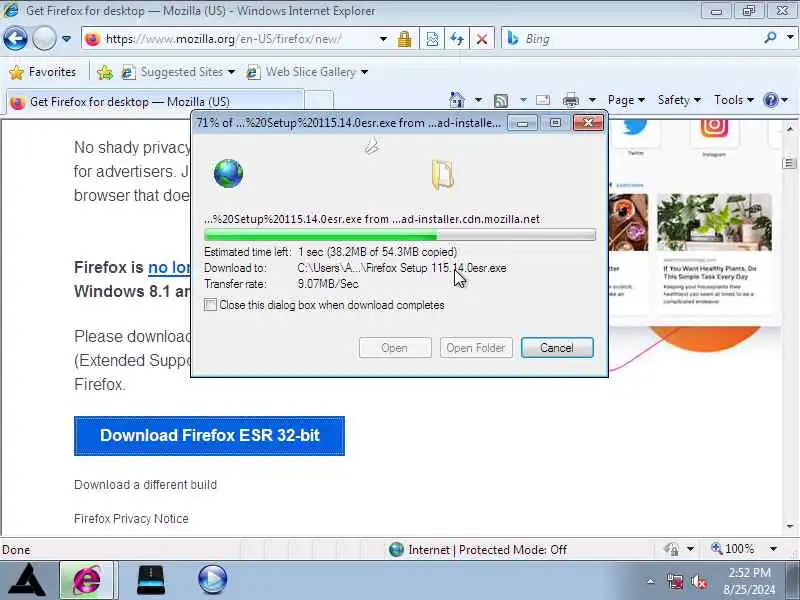Click the security lock icon

pyautogui.click(x=405, y=39)
